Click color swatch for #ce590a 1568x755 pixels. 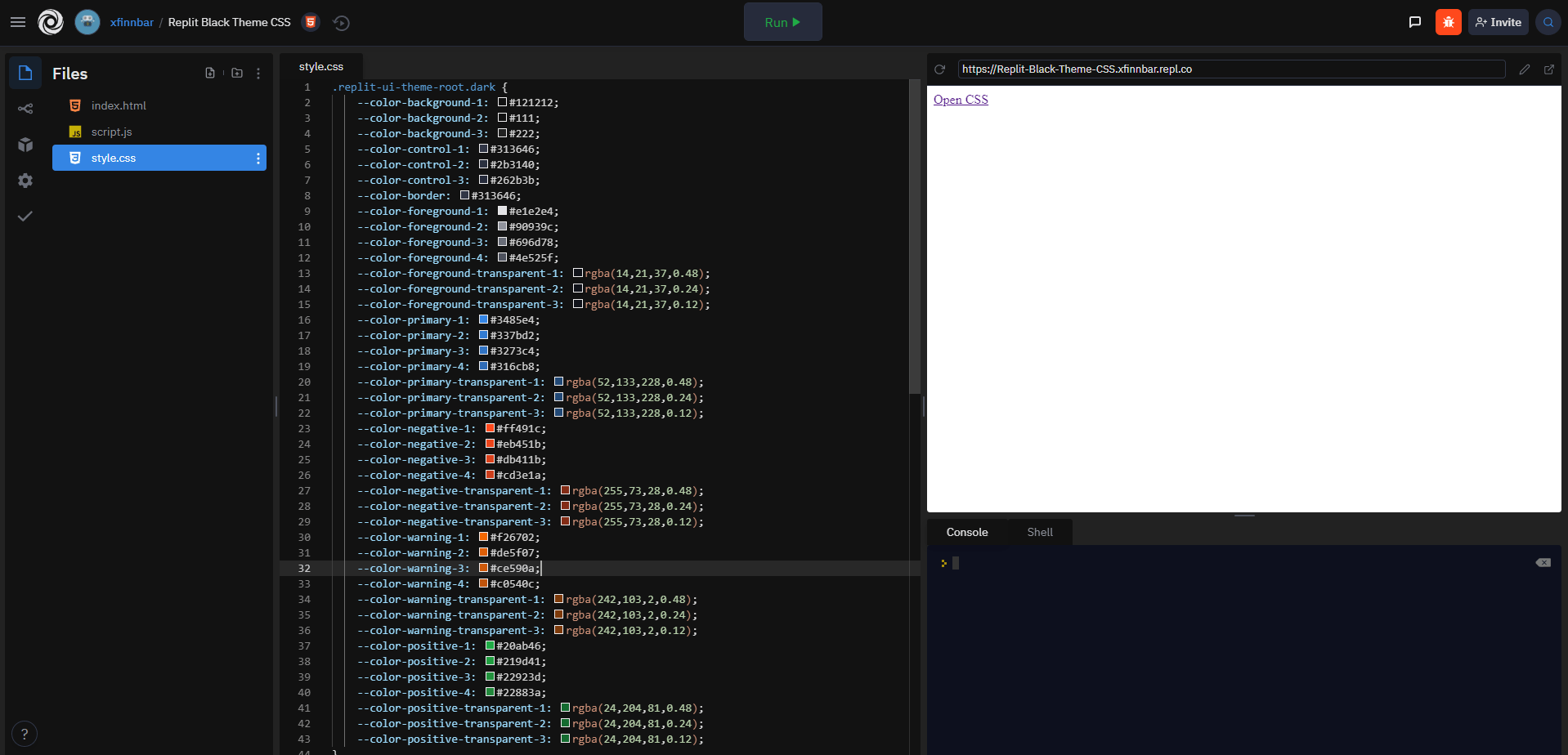[x=484, y=568]
